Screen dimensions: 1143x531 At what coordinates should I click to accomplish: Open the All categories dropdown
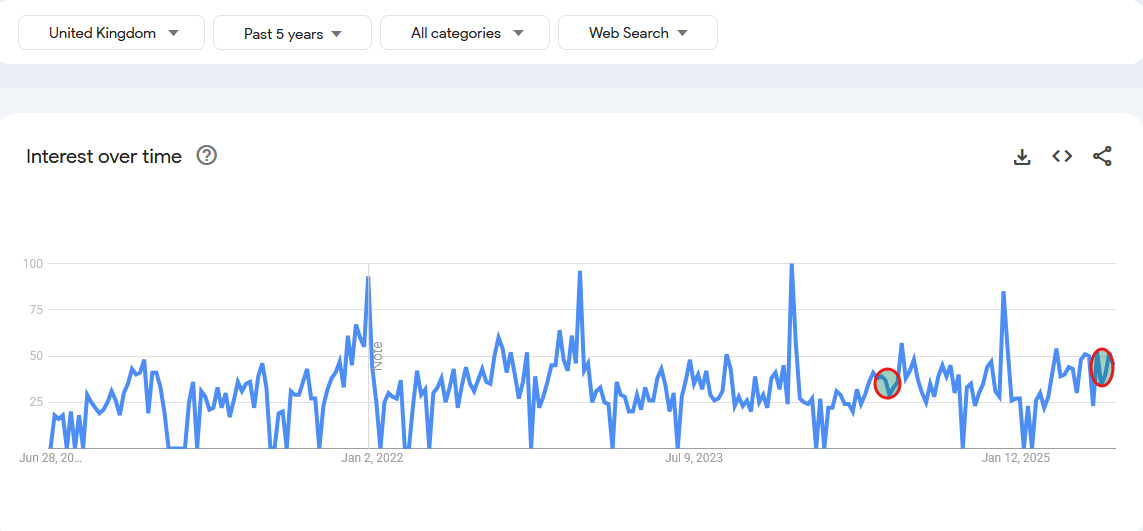point(465,33)
